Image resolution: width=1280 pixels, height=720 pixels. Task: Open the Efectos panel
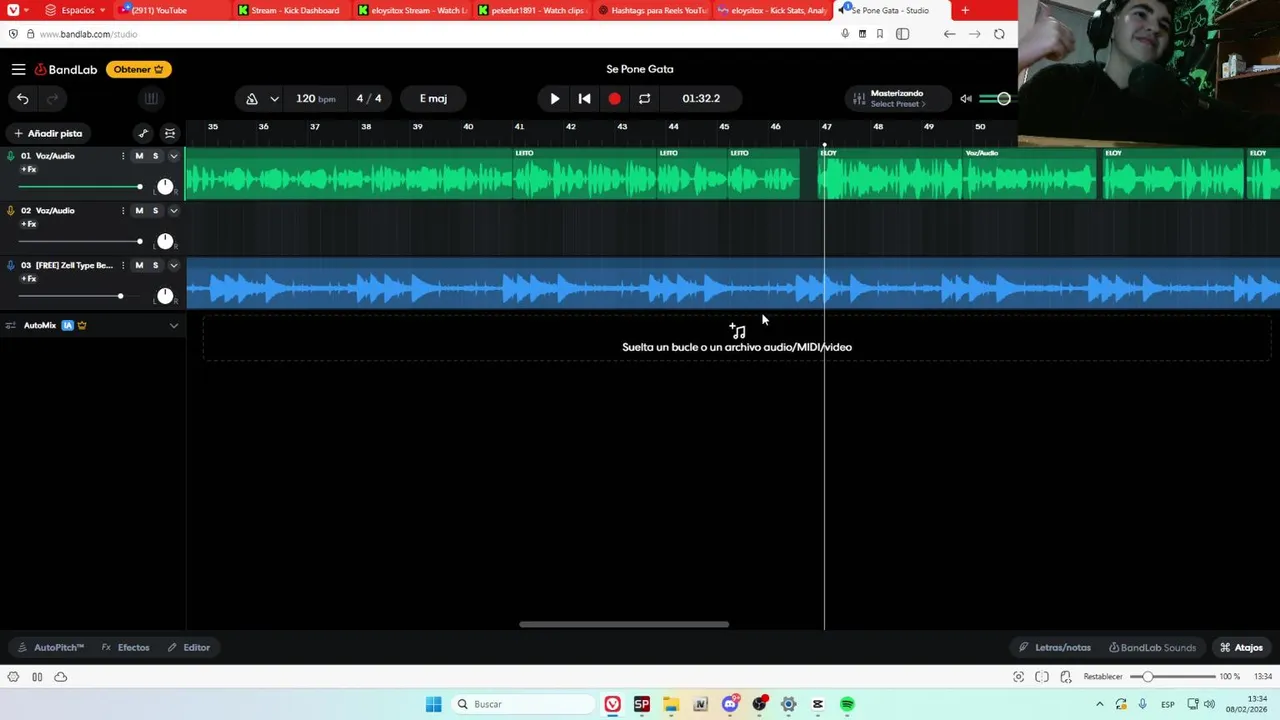126,647
